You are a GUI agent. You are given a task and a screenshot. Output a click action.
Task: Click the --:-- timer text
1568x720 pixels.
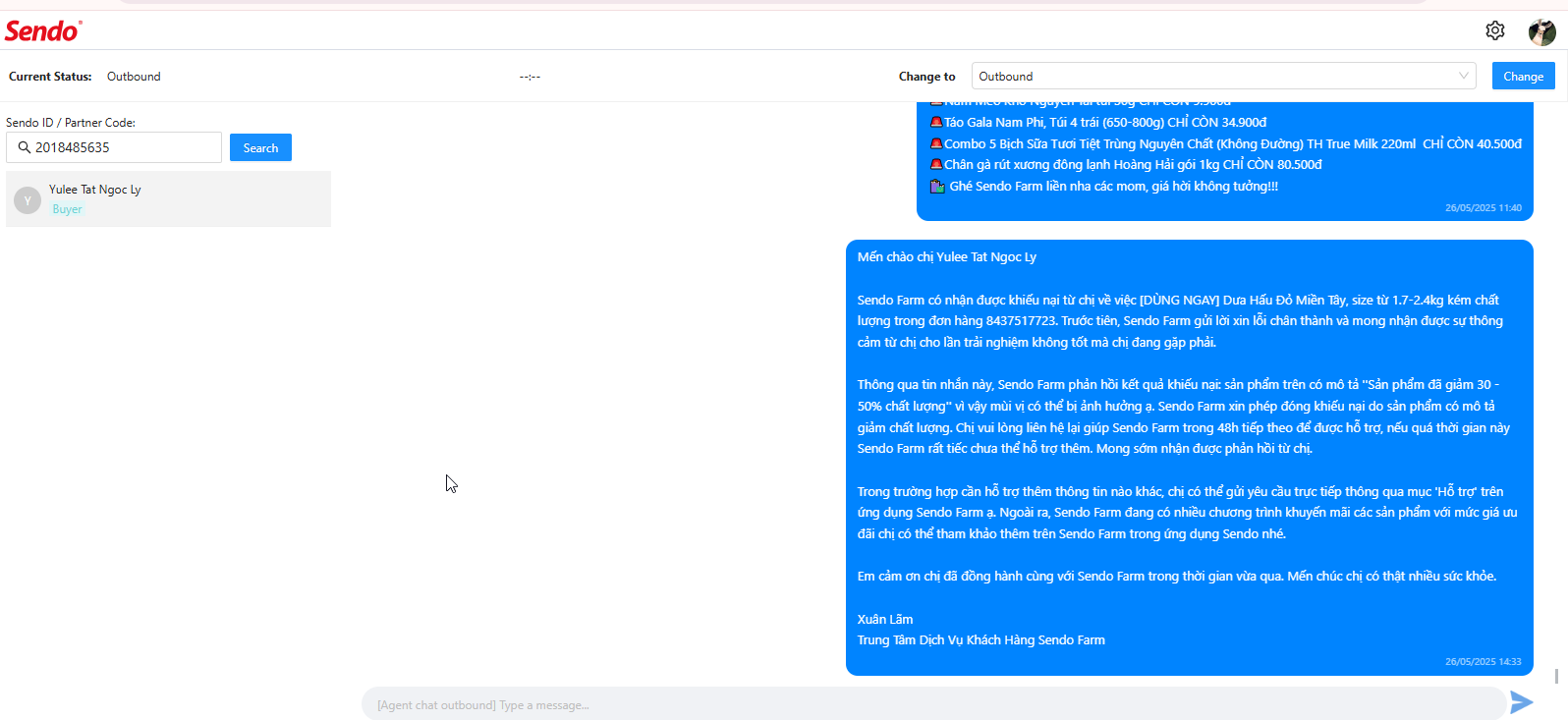tap(530, 76)
